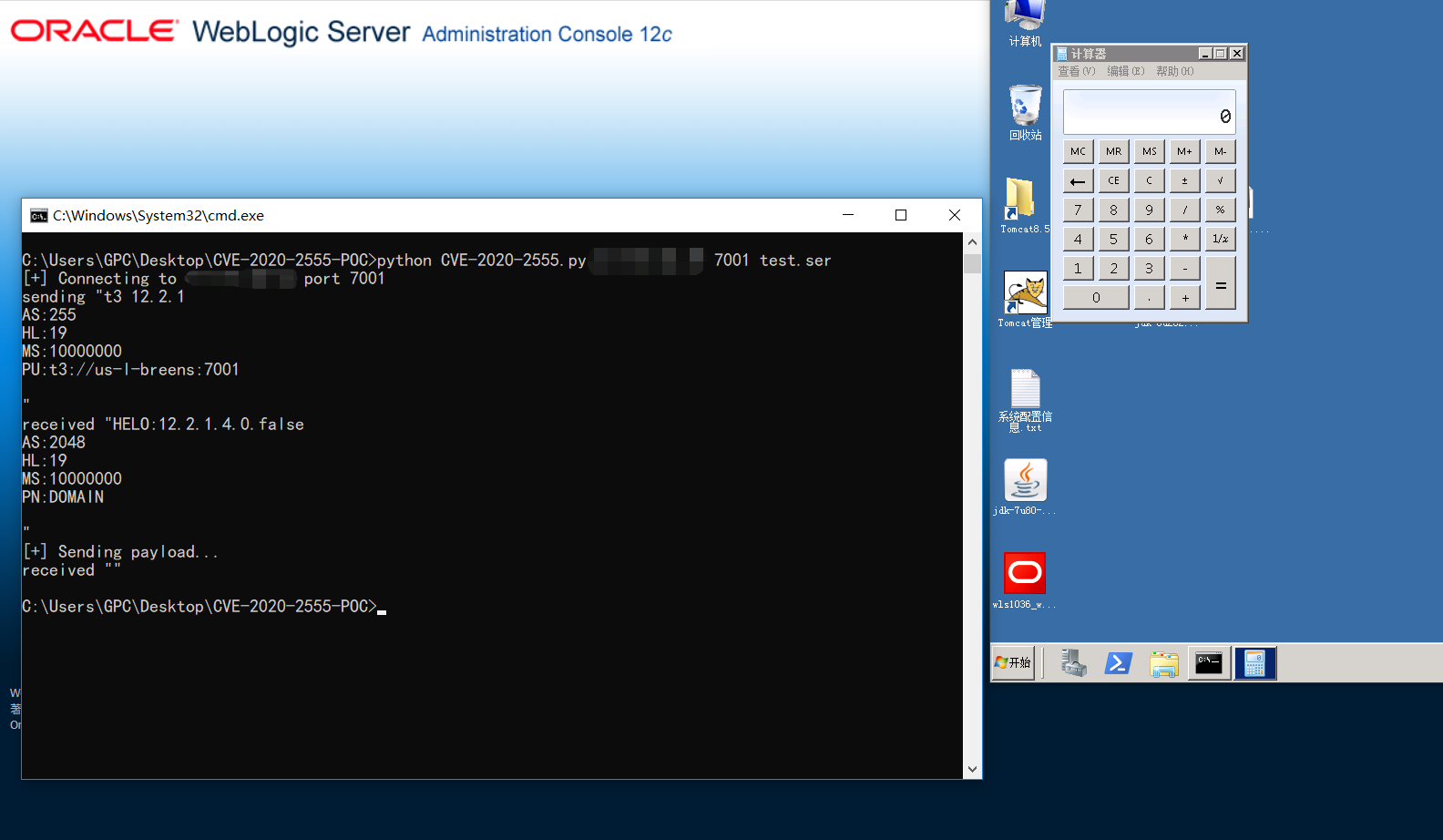The width and height of the screenshot is (1443, 840).
Task: Click the 开始 start button
Action: point(1013,662)
